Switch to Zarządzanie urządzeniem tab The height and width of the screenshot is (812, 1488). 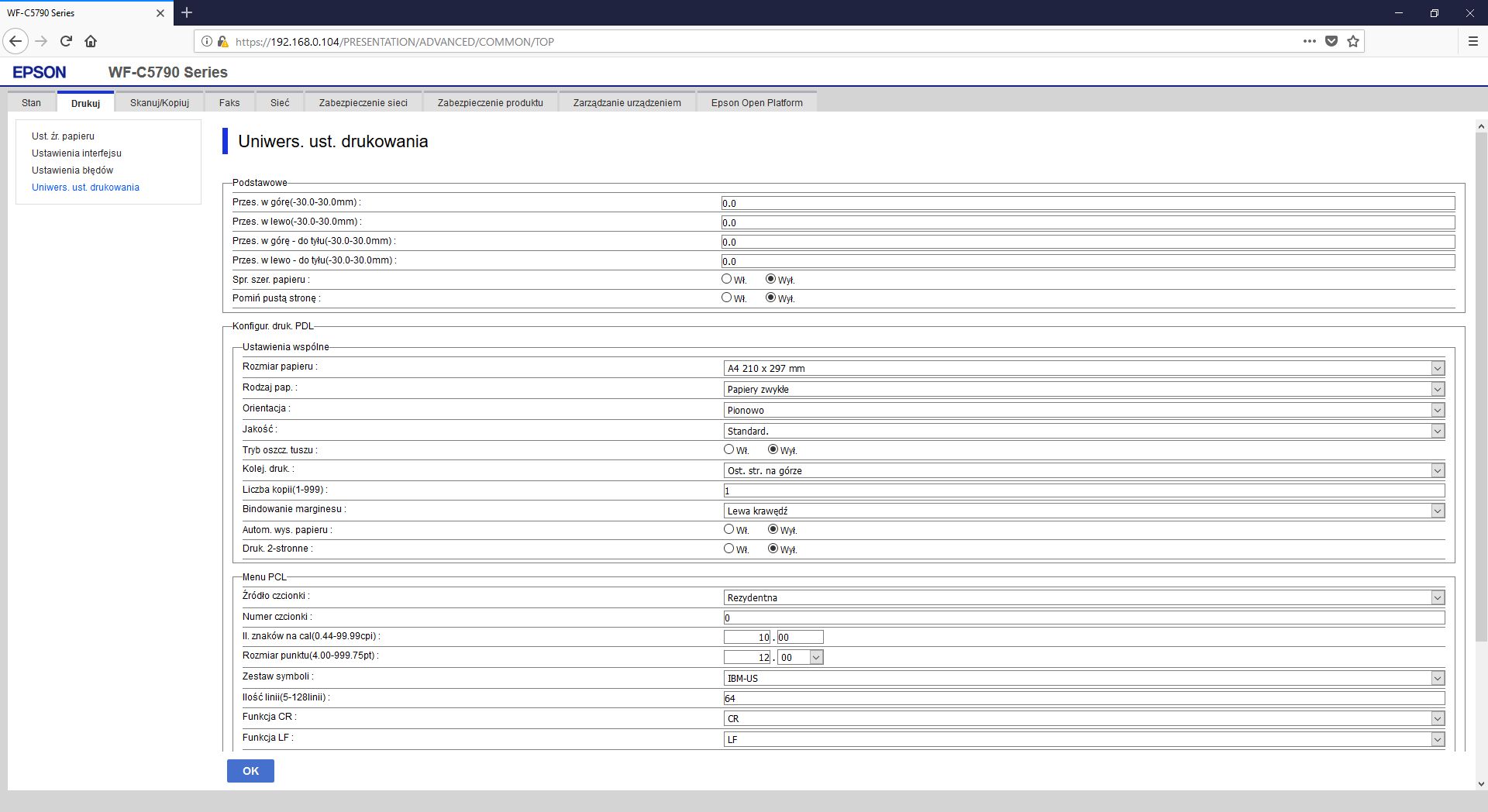627,102
